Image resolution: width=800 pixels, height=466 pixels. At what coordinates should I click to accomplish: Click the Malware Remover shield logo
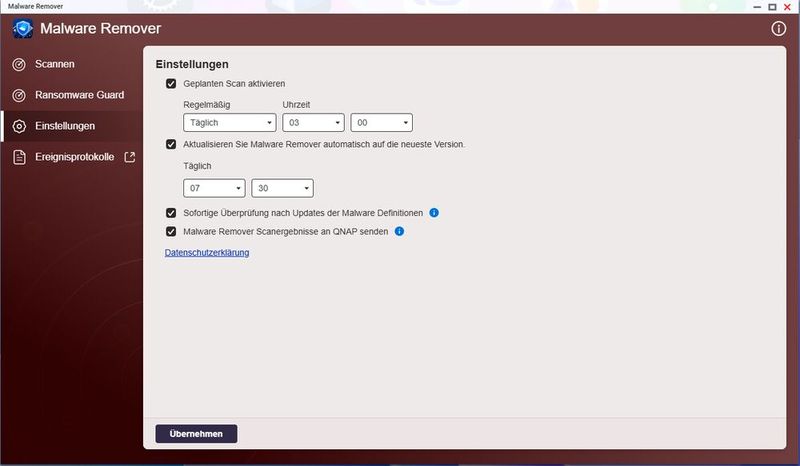pyautogui.click(x=23, y=29)
